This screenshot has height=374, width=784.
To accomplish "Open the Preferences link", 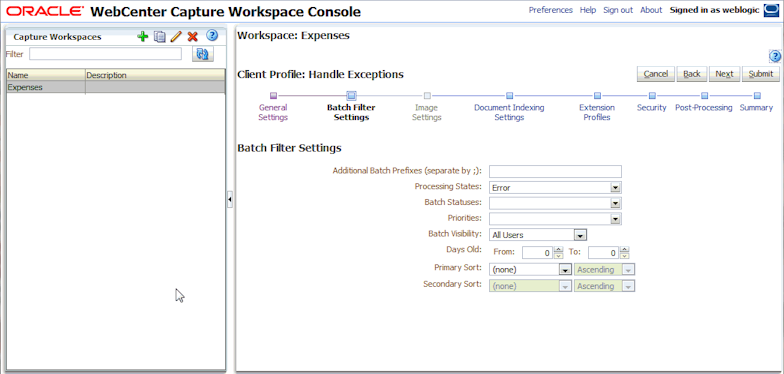I will point(550,10).
